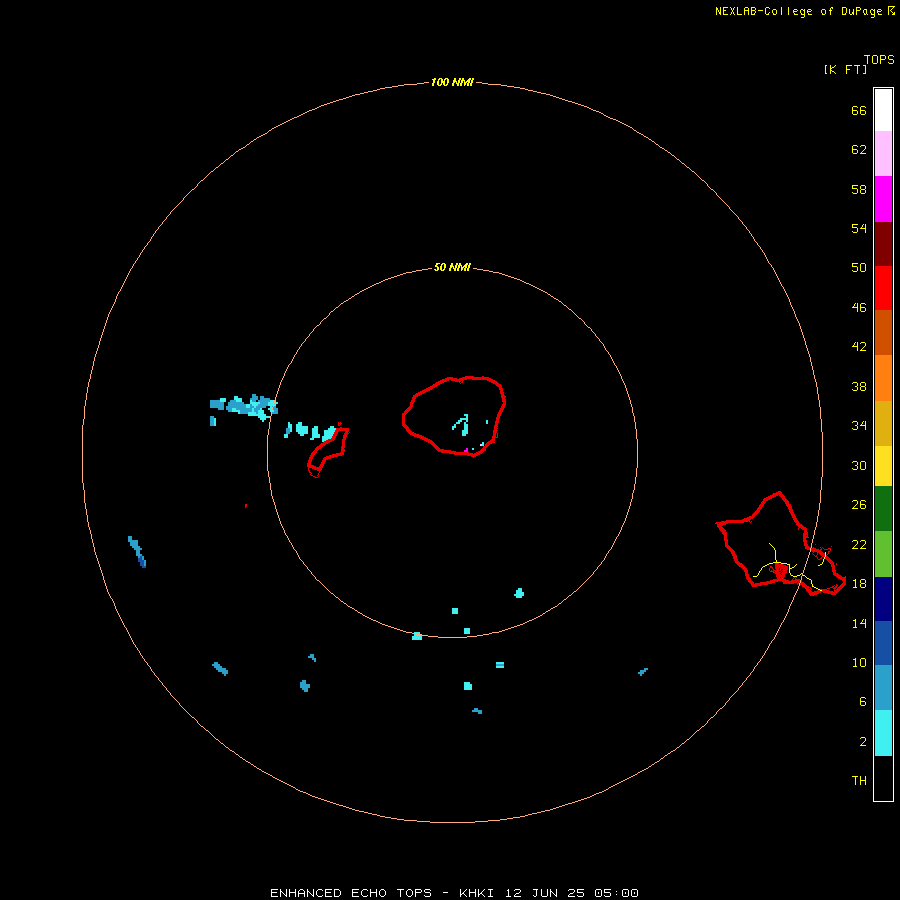Click the 50 NMI range ring label
Image resolution: width=900 pixels, height=900 pixels.
(x=452, y=267)
